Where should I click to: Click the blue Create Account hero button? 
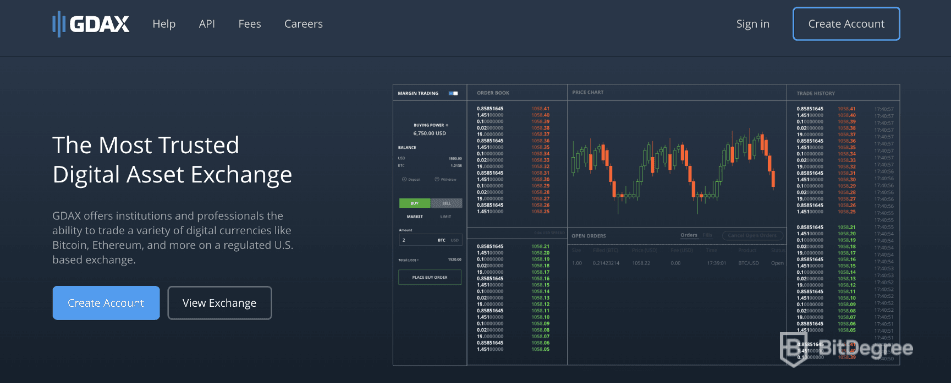coord(106,303)
